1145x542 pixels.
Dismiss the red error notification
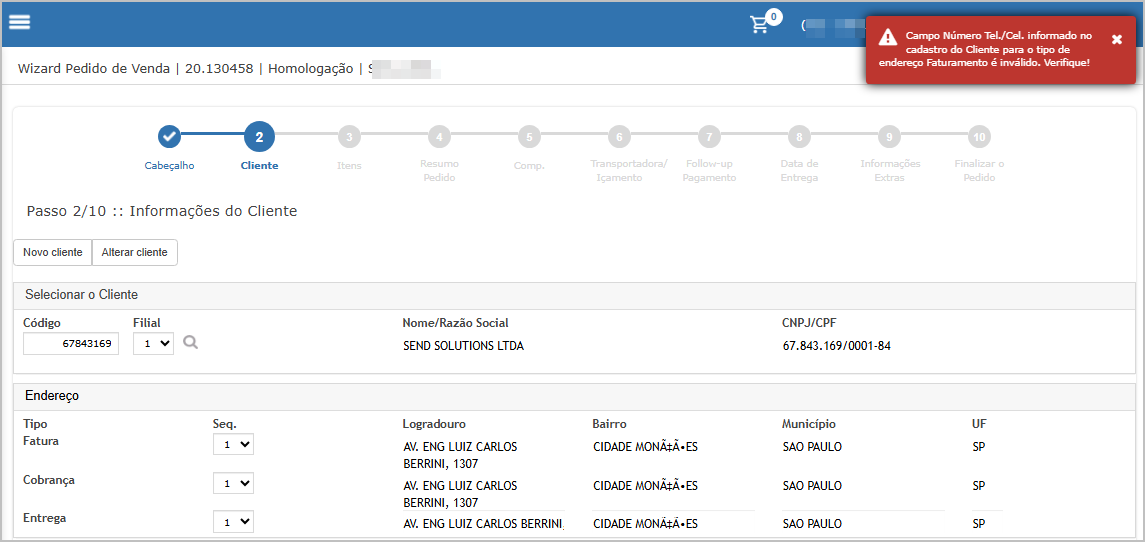(x=1117, y=39)
